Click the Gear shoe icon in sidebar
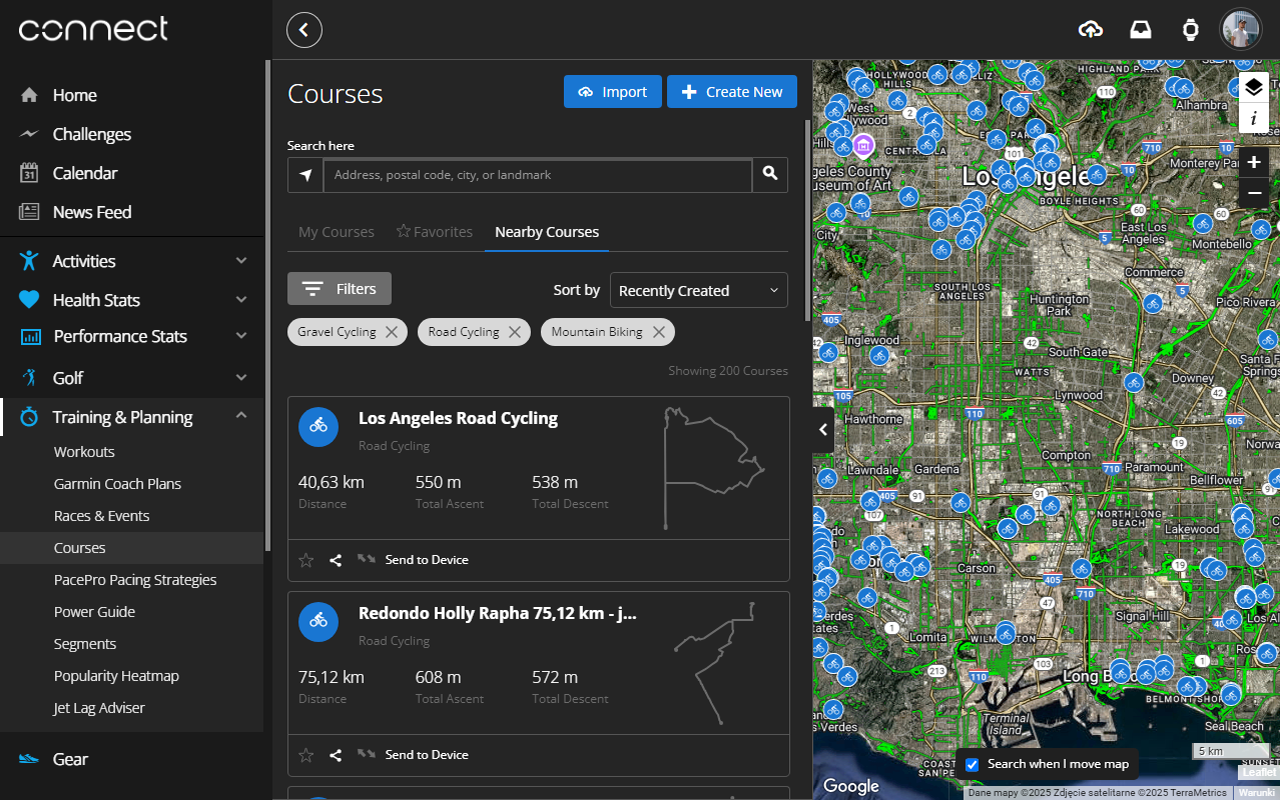 pos(29,759)
